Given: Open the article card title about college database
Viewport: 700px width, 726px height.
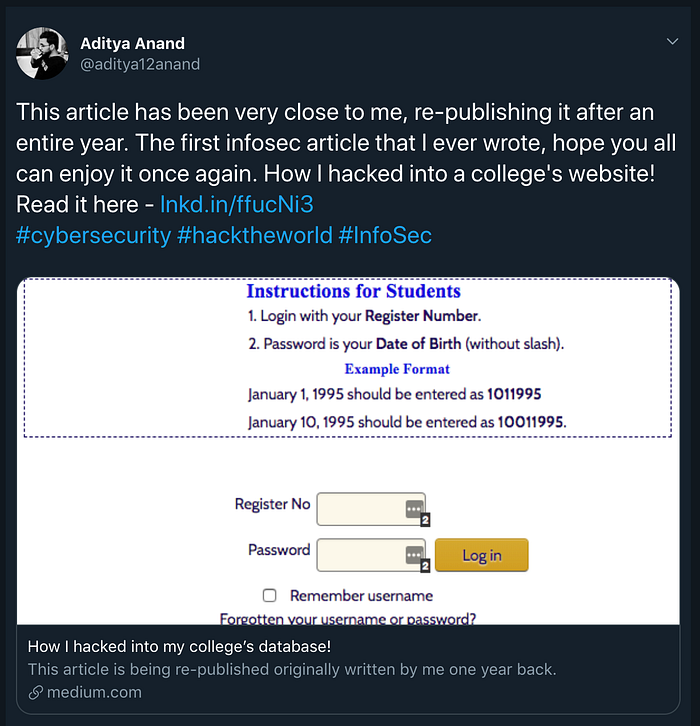Looking at the screenshot, I should [x=179, y=646].
